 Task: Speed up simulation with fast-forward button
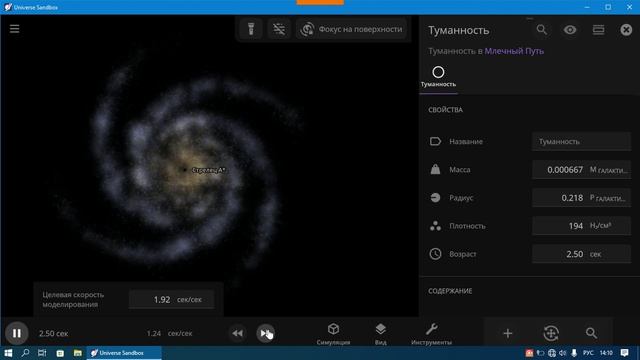(x=265, y=333)
